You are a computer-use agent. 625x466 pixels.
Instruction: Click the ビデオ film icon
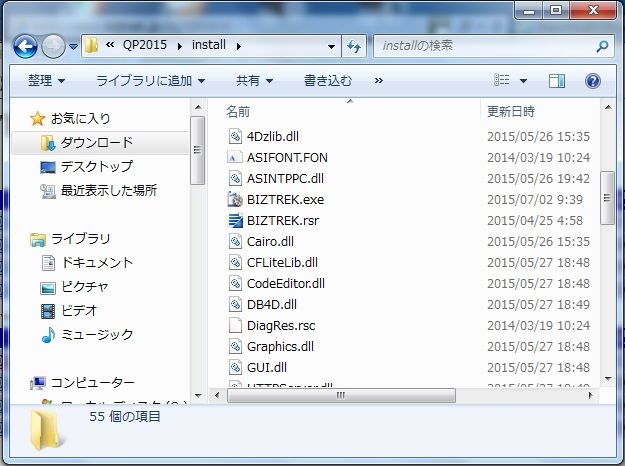48,311
